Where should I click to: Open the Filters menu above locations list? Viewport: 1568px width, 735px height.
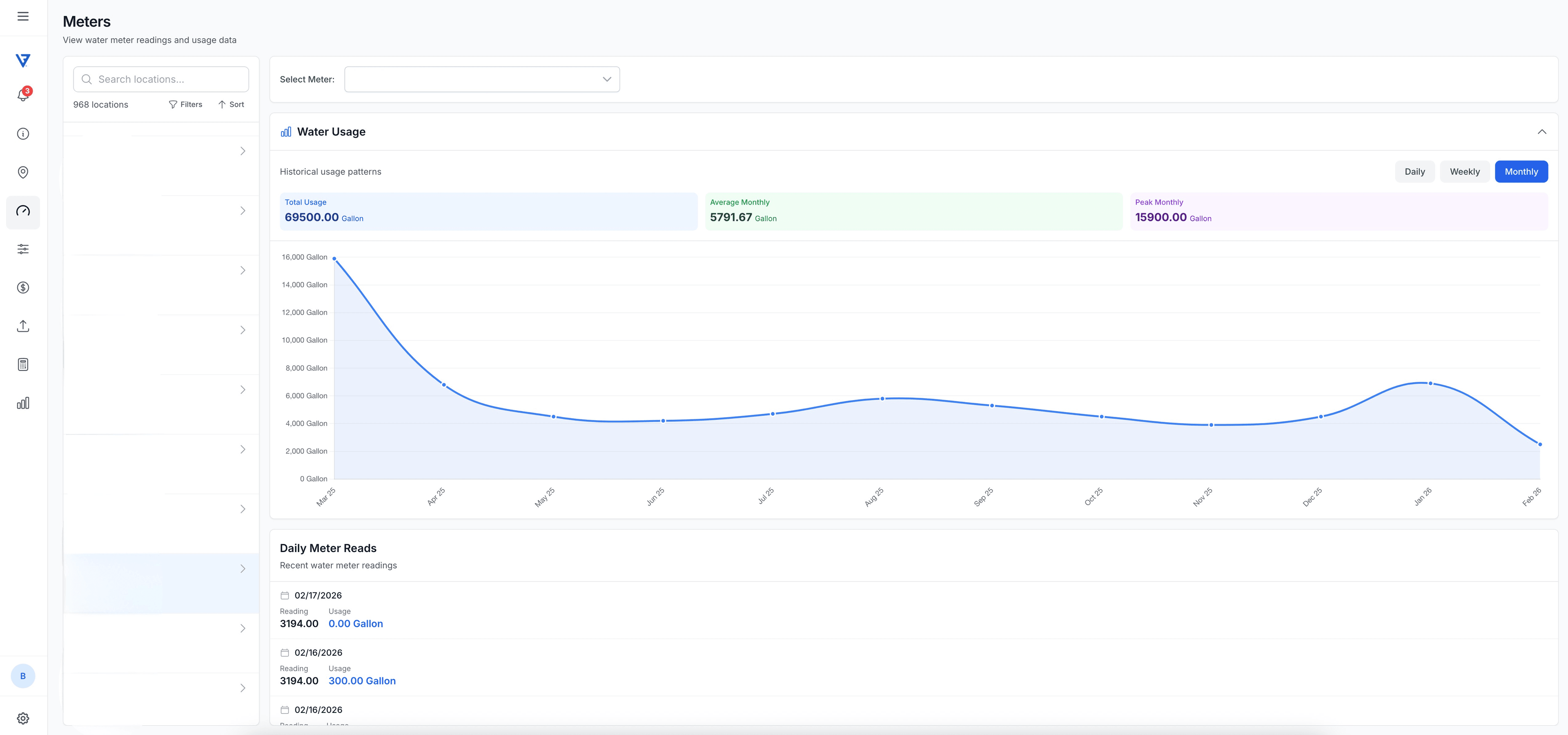click(186, 104)
